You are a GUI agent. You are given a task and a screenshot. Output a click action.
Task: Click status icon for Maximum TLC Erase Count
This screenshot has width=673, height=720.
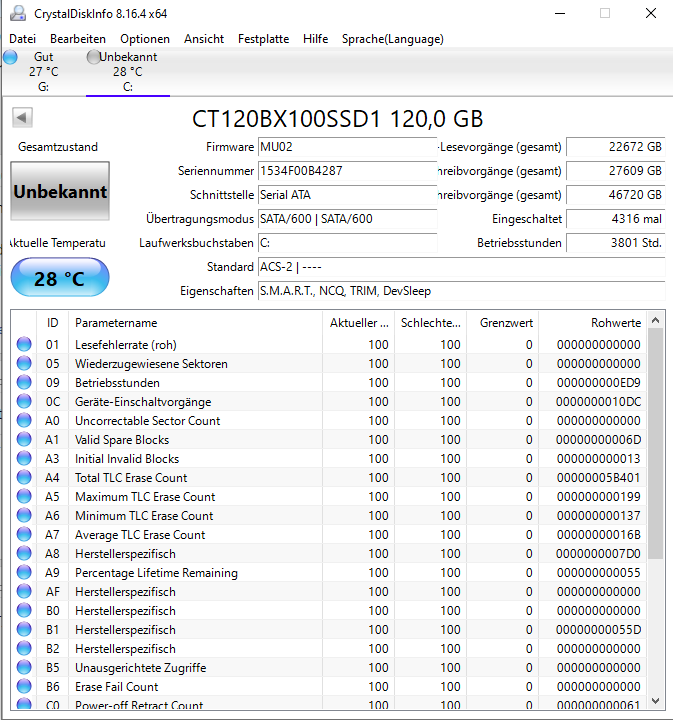click(x=24, y=496)
